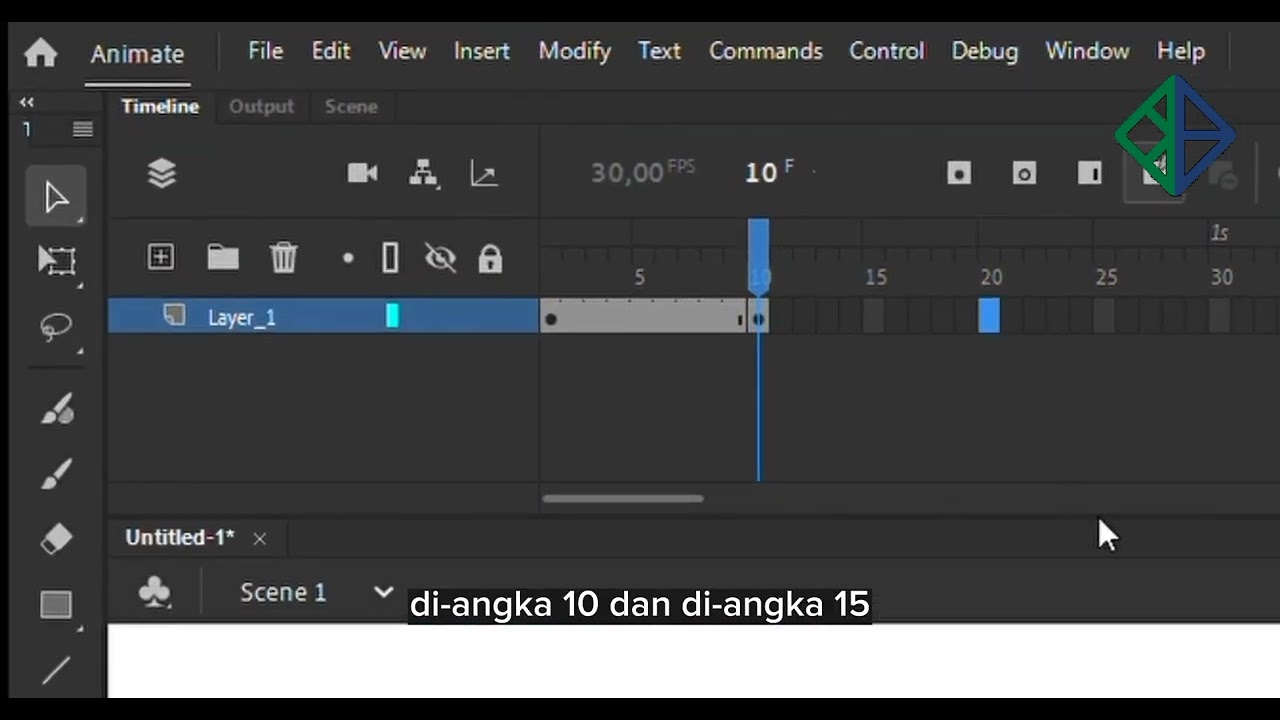Click frame number 25 on the ruler

tap(1106, 277)
